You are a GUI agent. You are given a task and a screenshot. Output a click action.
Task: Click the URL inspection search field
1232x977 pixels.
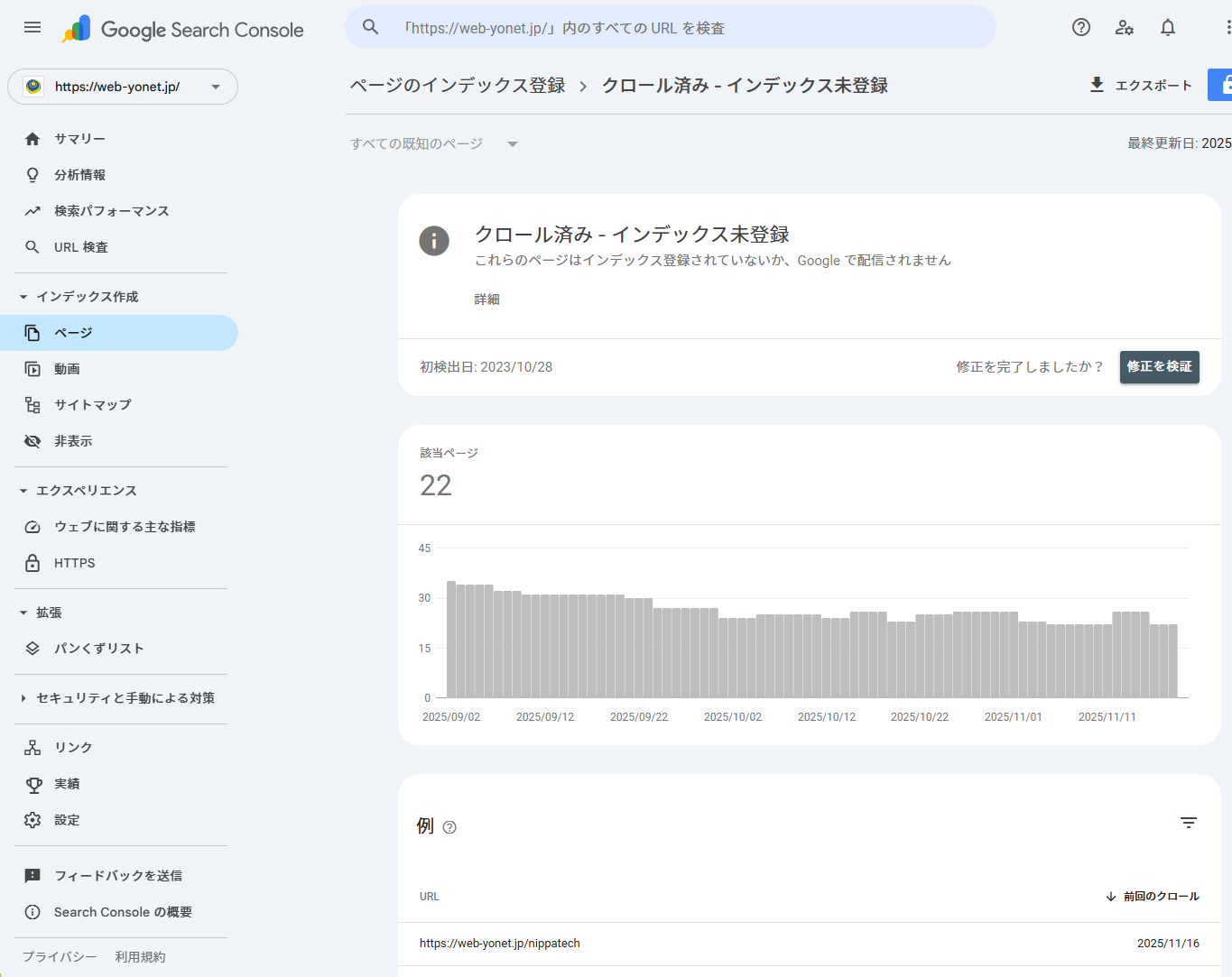670,28
